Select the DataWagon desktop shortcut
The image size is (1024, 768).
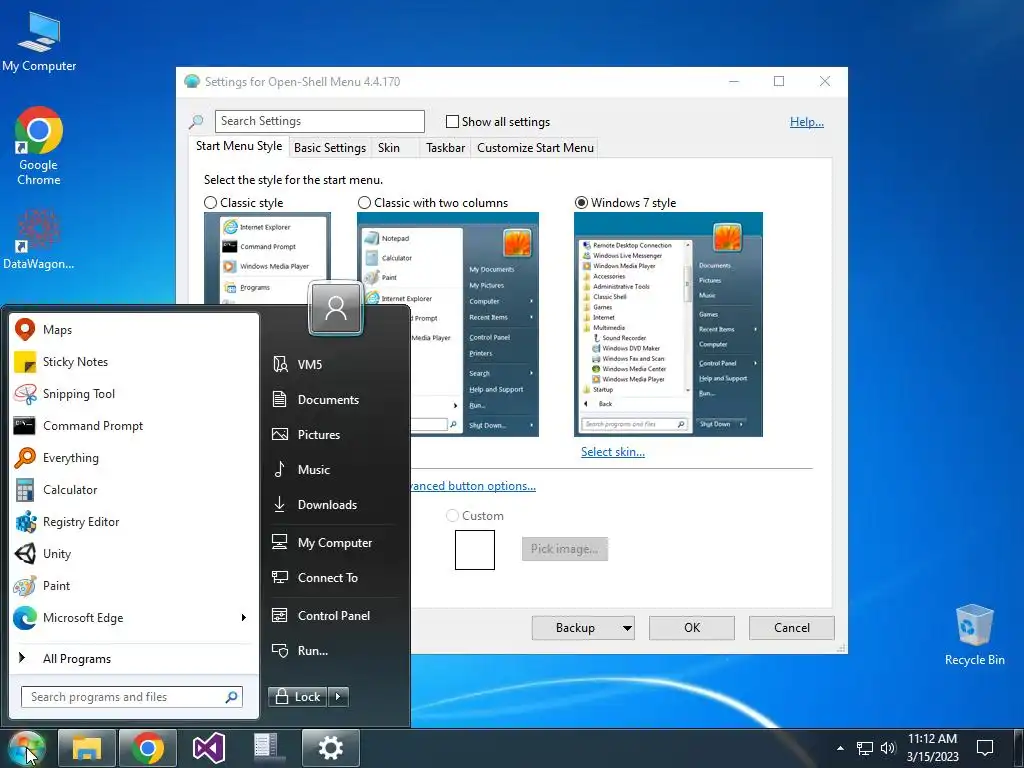pyautogui.click(x=39, y=239)
